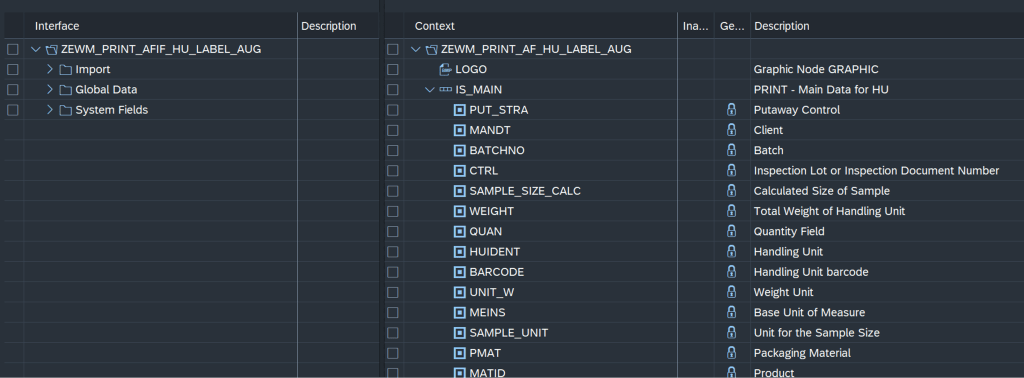Viewport: 1024px width, 378px height.
Task: Check the box for the Global Data row
Action: tap(12, 90)
